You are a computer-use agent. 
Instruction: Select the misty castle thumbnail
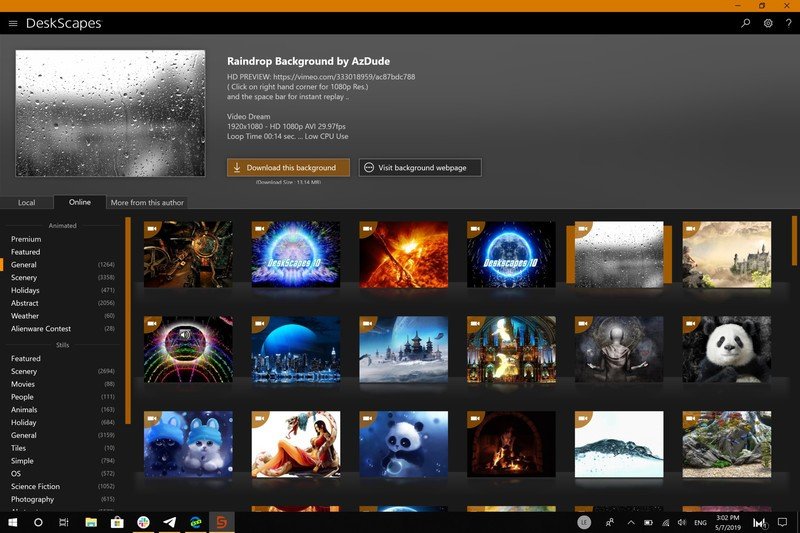(x=727, y=254)
